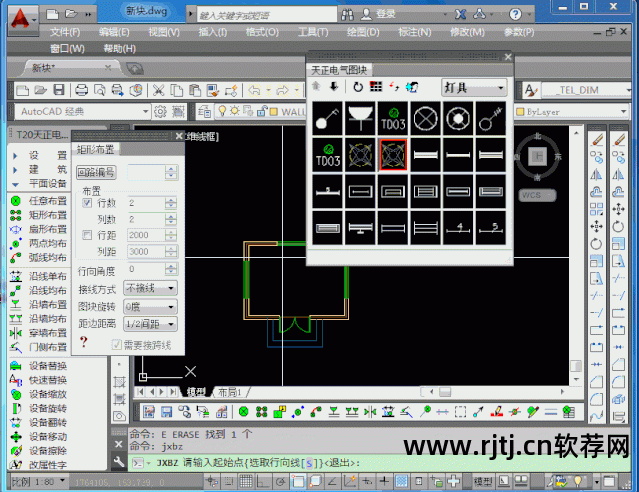Click the down arrow in block palette

[x=333, y=88]
